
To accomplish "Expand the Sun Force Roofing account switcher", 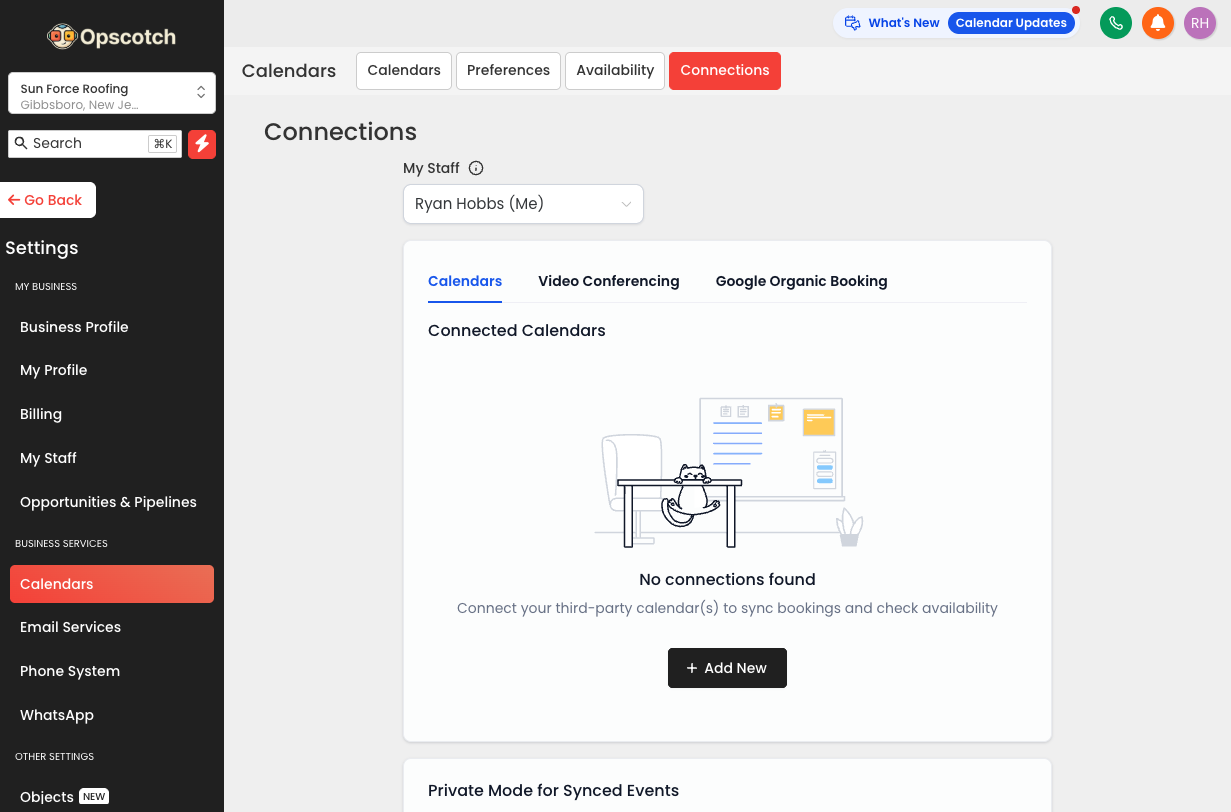I will 112,93.
